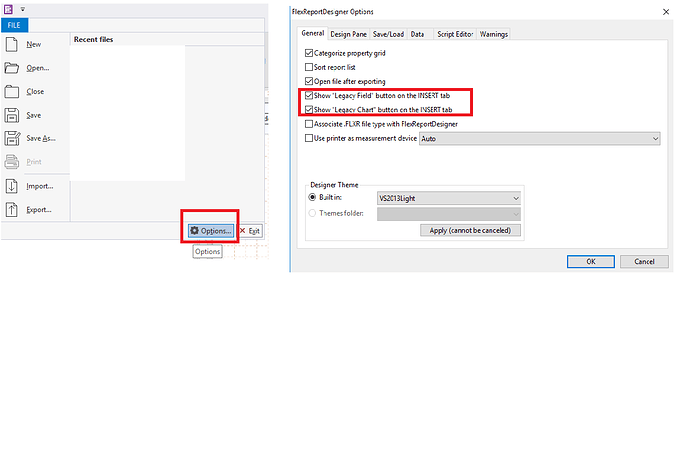
Task: Switch to the Save/Load tab
Action: tap(388, 34)
